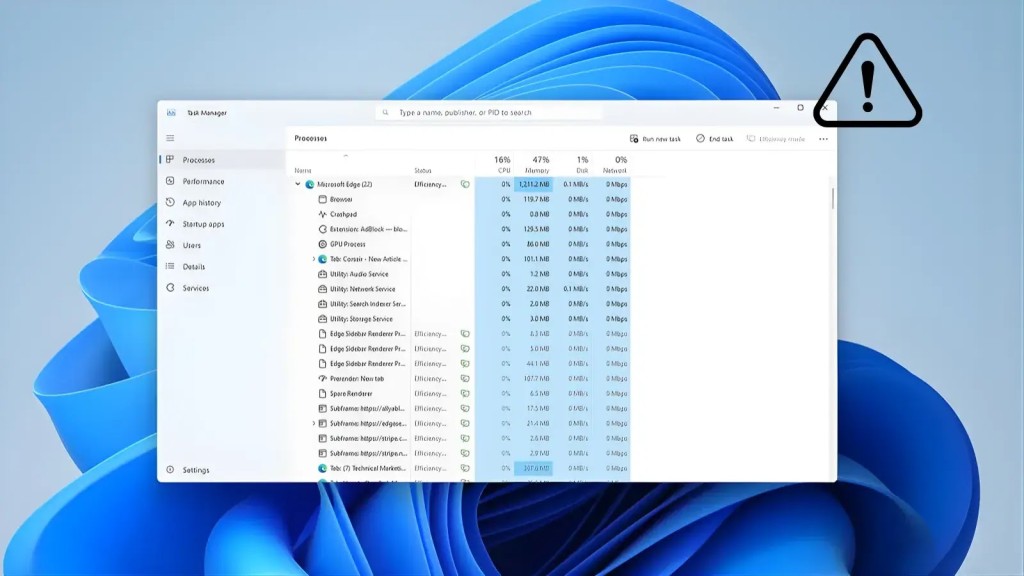Click the green Efficiency leaf beside Microsoft Edge
The image size is (1024, 576).
pos(464,184)
